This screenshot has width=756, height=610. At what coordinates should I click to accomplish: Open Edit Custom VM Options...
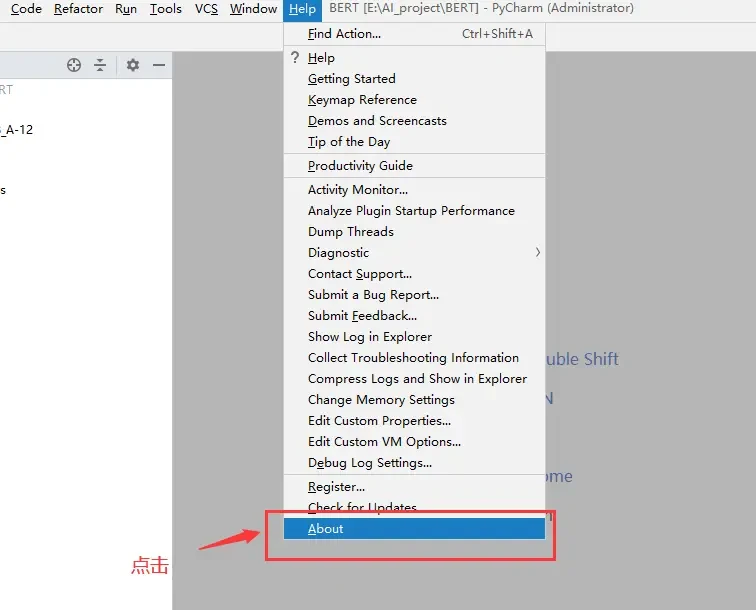point(384,442)
